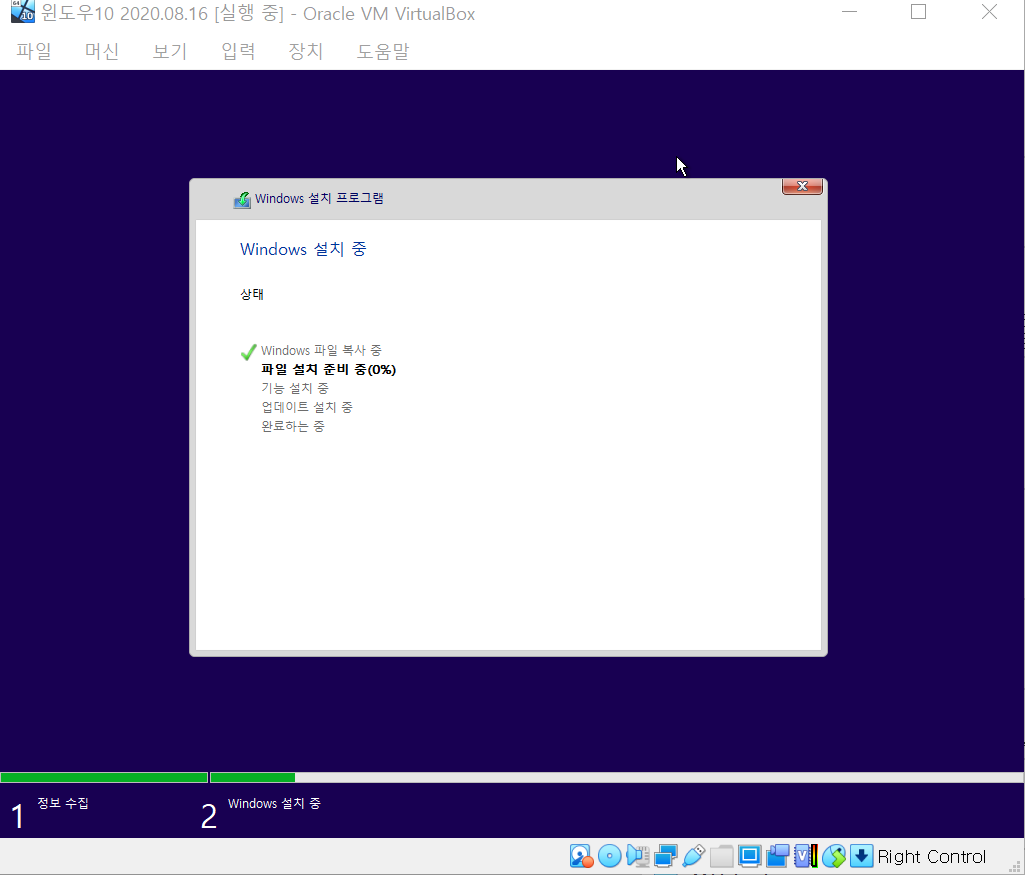
Task: Click the VirtualBox window title icon
Action: pyautogui.click(x=22, y=12)
